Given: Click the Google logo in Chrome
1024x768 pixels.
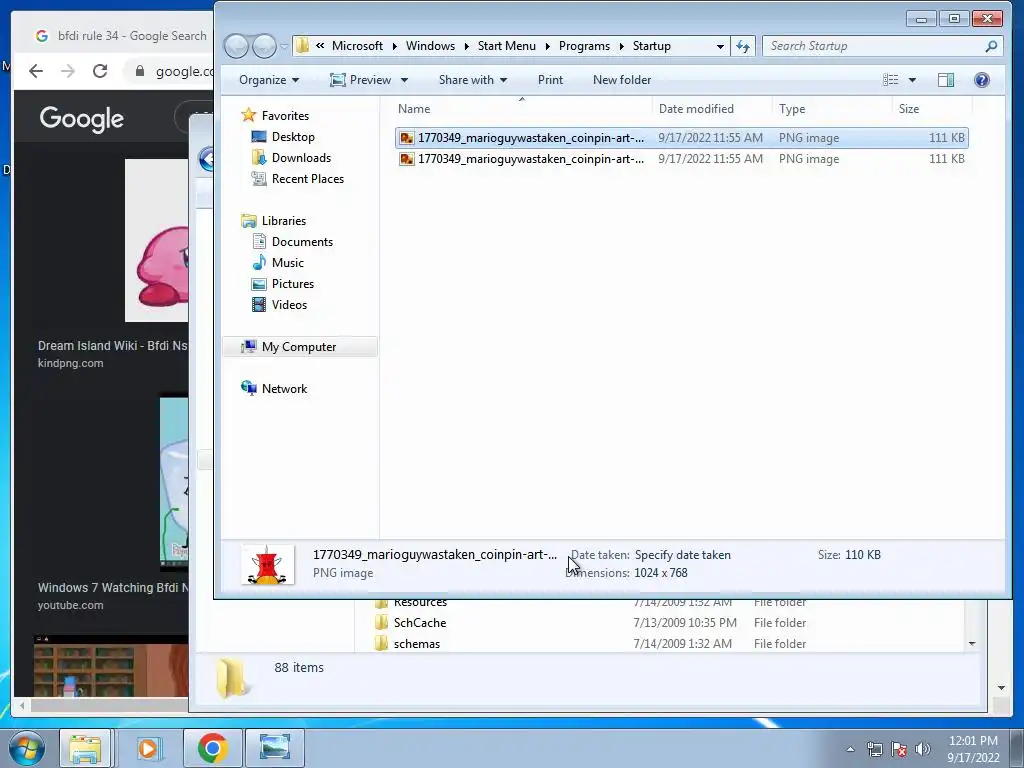Looking at the screenshot, I should (82, 119).
